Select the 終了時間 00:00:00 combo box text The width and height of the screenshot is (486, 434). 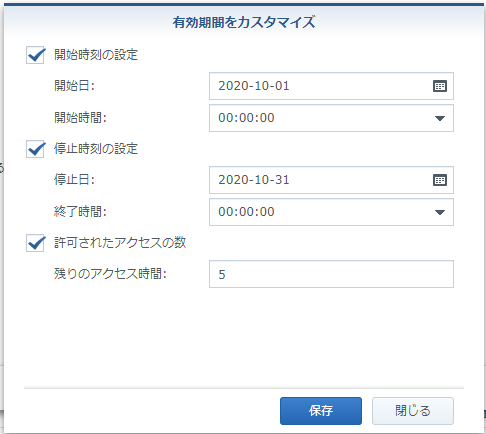pyautogui.click(x=246, y=212)
